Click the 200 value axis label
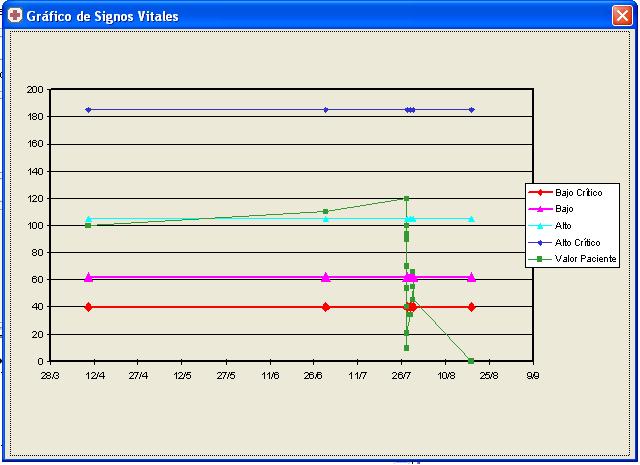This screenshot has width=640, height=465. [x=35, y=90]
